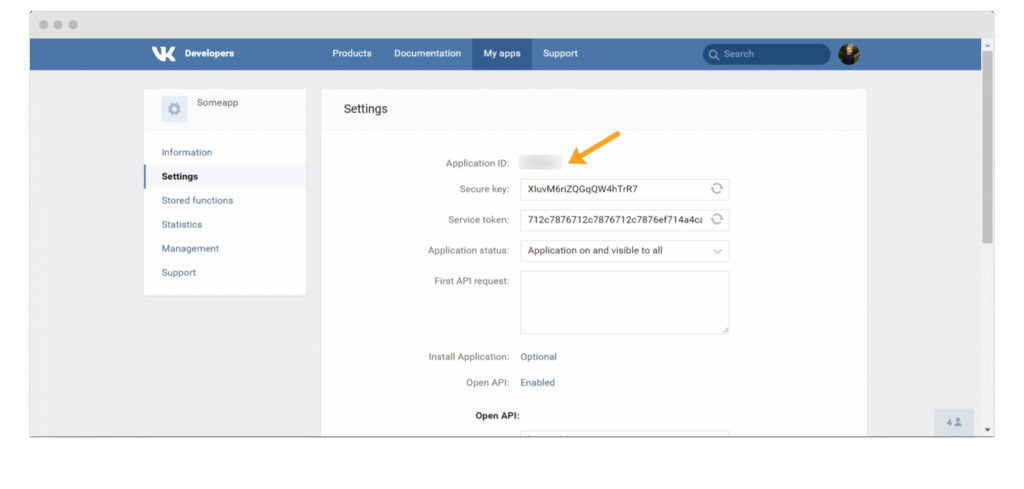Select Stored functions in sidebar
This screenshot has height=489, width=1024.
tap(197, 201)
